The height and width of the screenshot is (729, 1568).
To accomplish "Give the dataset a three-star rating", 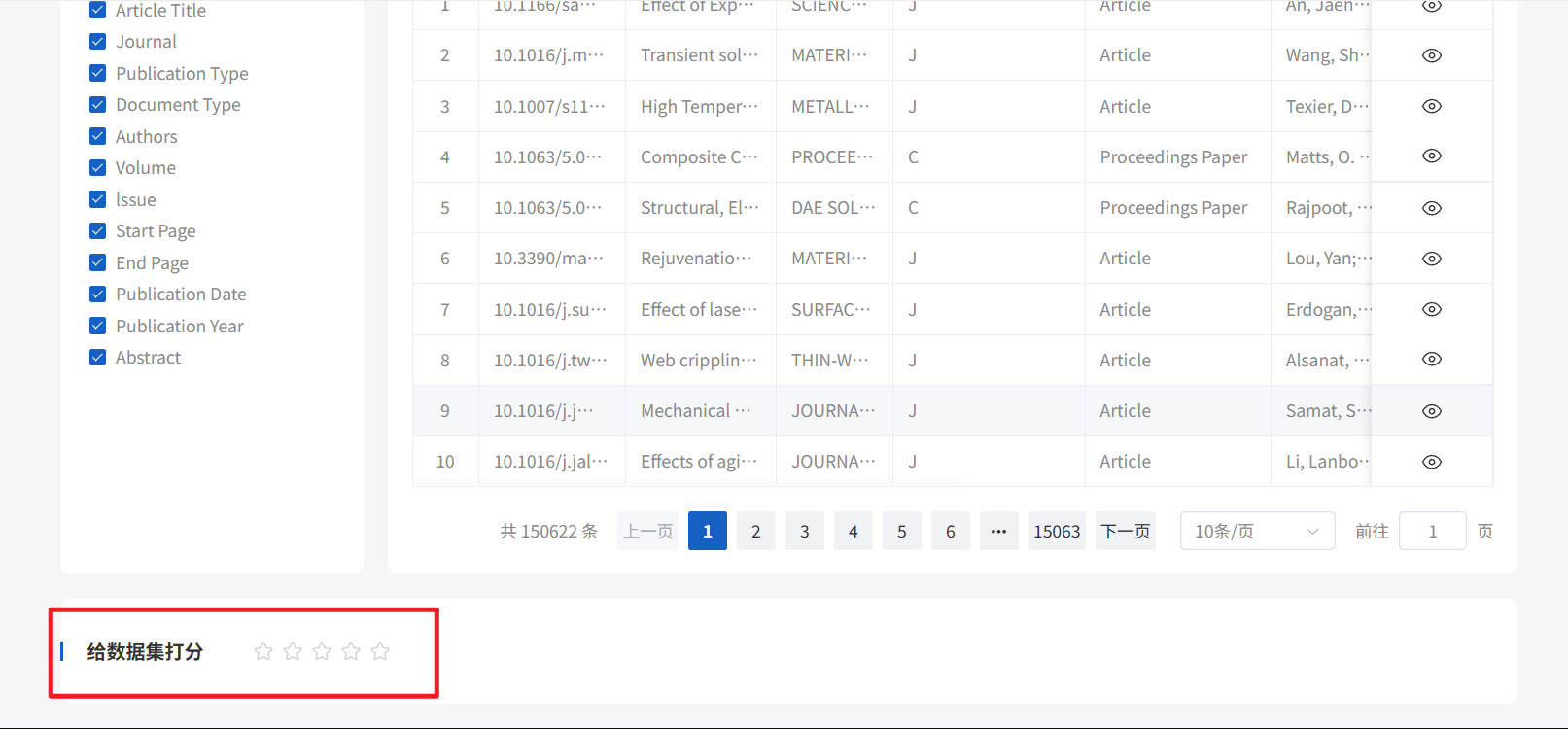I will tap(322, 651).
